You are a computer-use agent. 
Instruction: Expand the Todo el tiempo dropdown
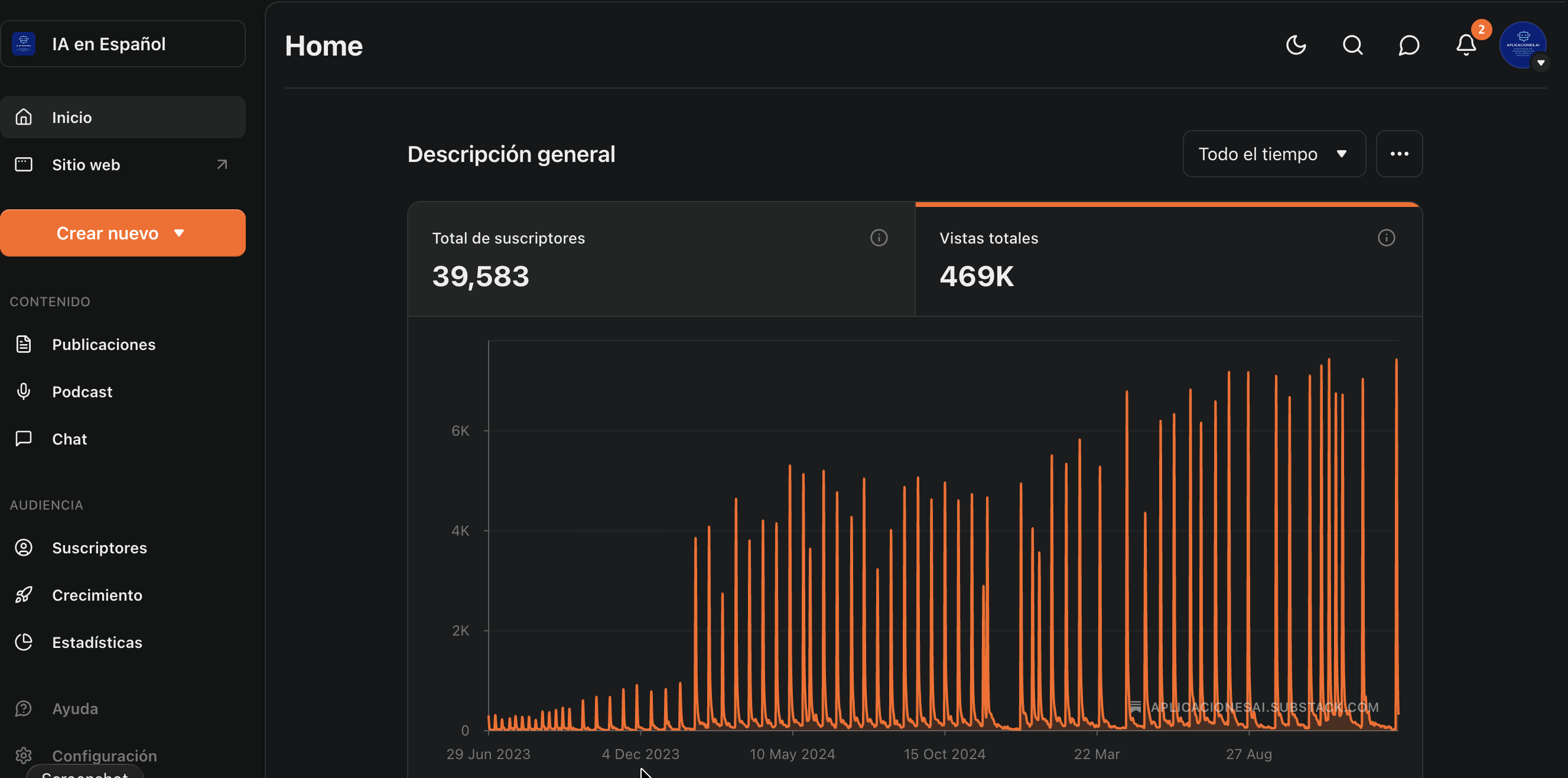point(1273,154)
